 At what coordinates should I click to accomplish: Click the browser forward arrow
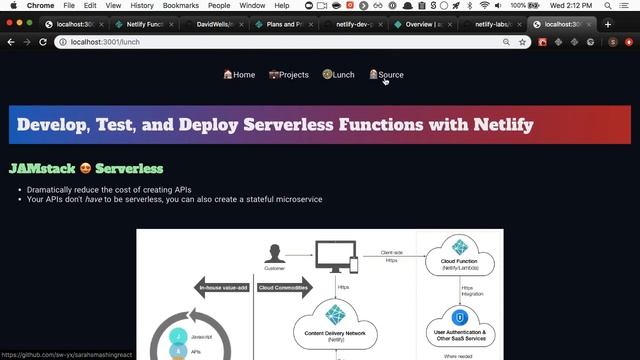coord(27,42)
